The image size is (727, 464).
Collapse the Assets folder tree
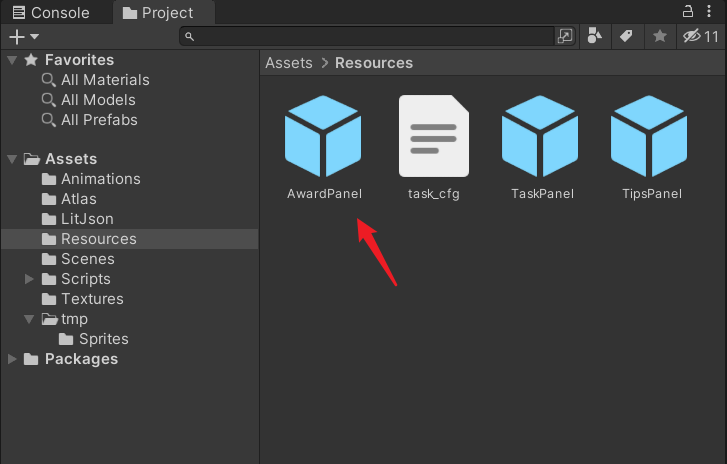(12, 159)
